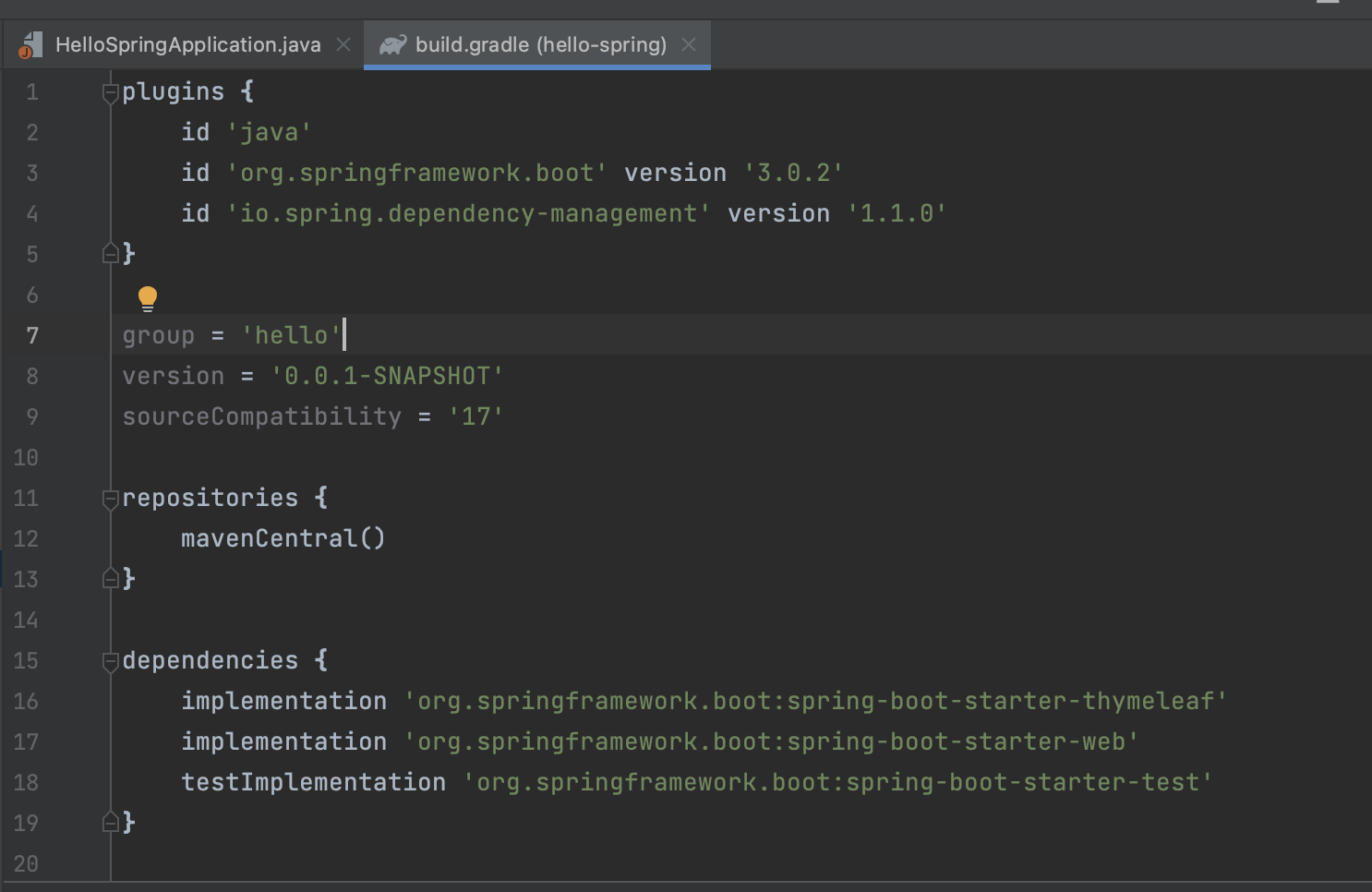Collapse the dependencies block fold marker
1372x892 pixels.
tap(111, 661)
